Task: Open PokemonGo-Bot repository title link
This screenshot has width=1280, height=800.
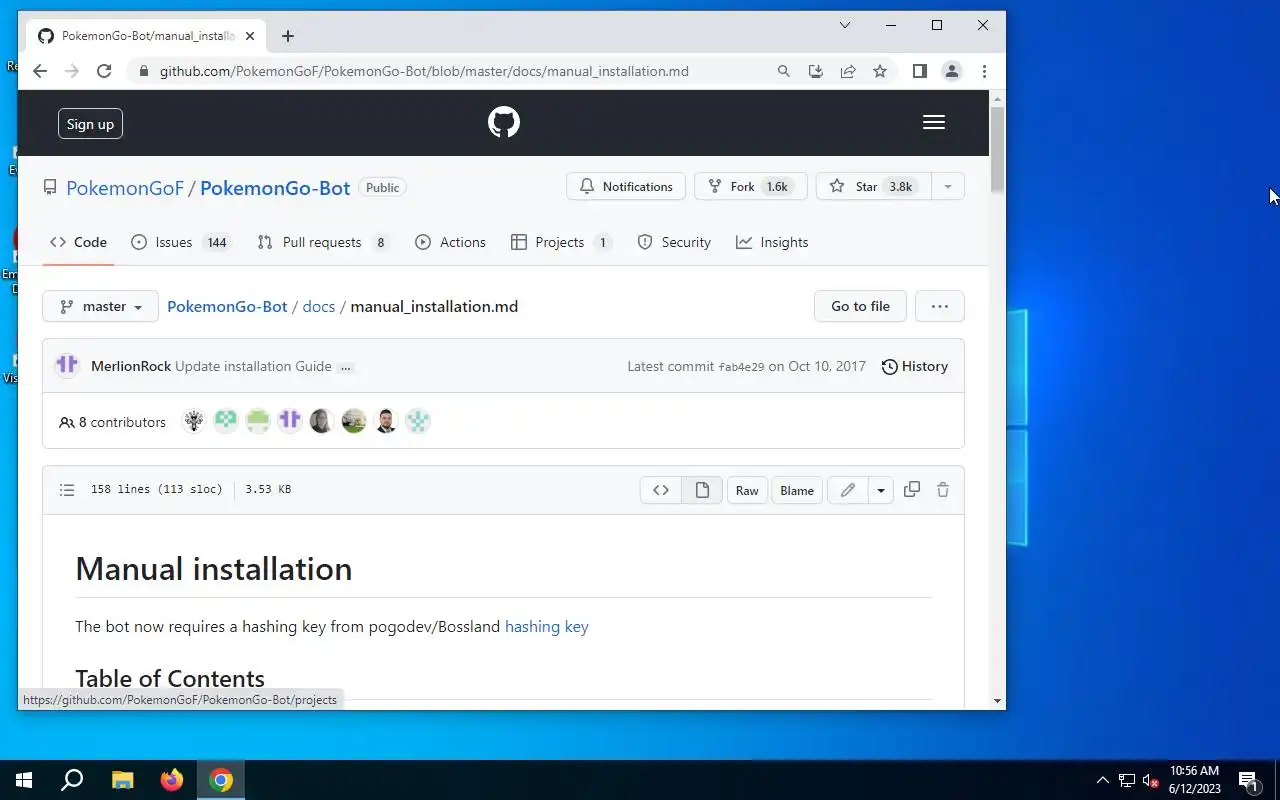Action: (275, 187)
